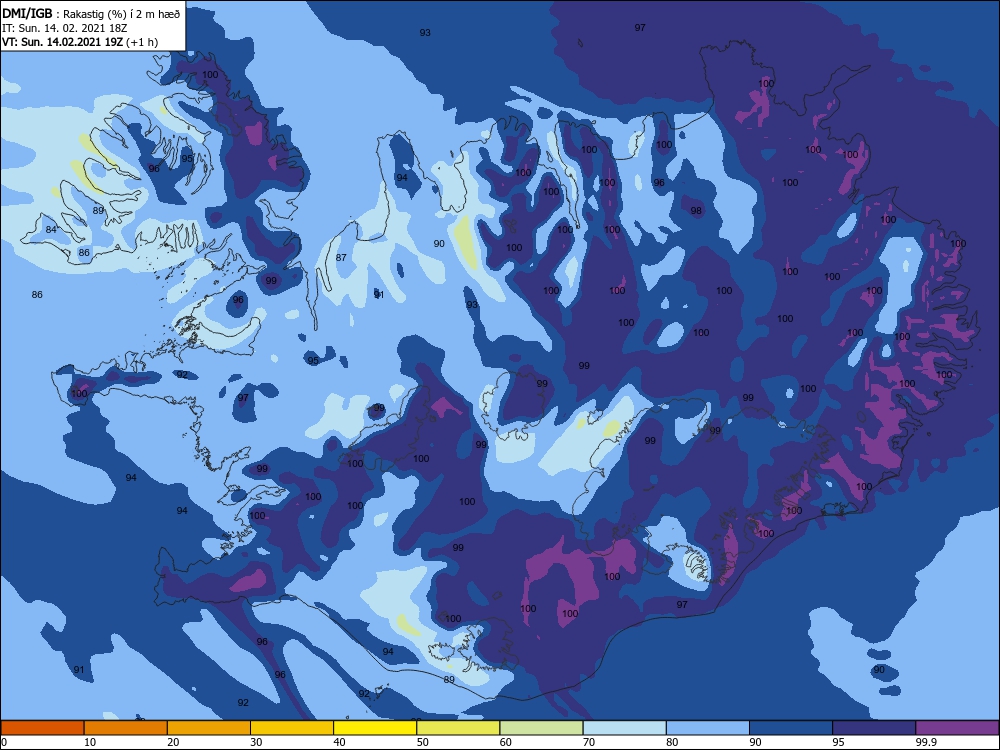
Task: Click the '50' legend tick label
Action: point(423,742)
